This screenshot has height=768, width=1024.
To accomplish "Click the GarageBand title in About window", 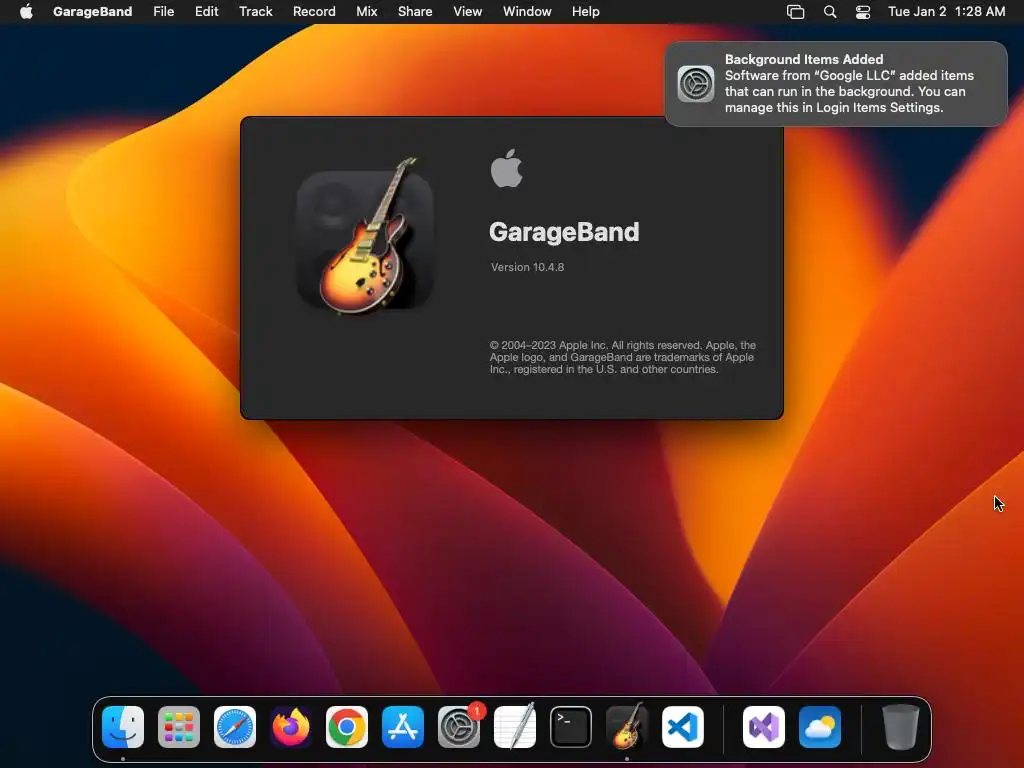I will 564,232.
